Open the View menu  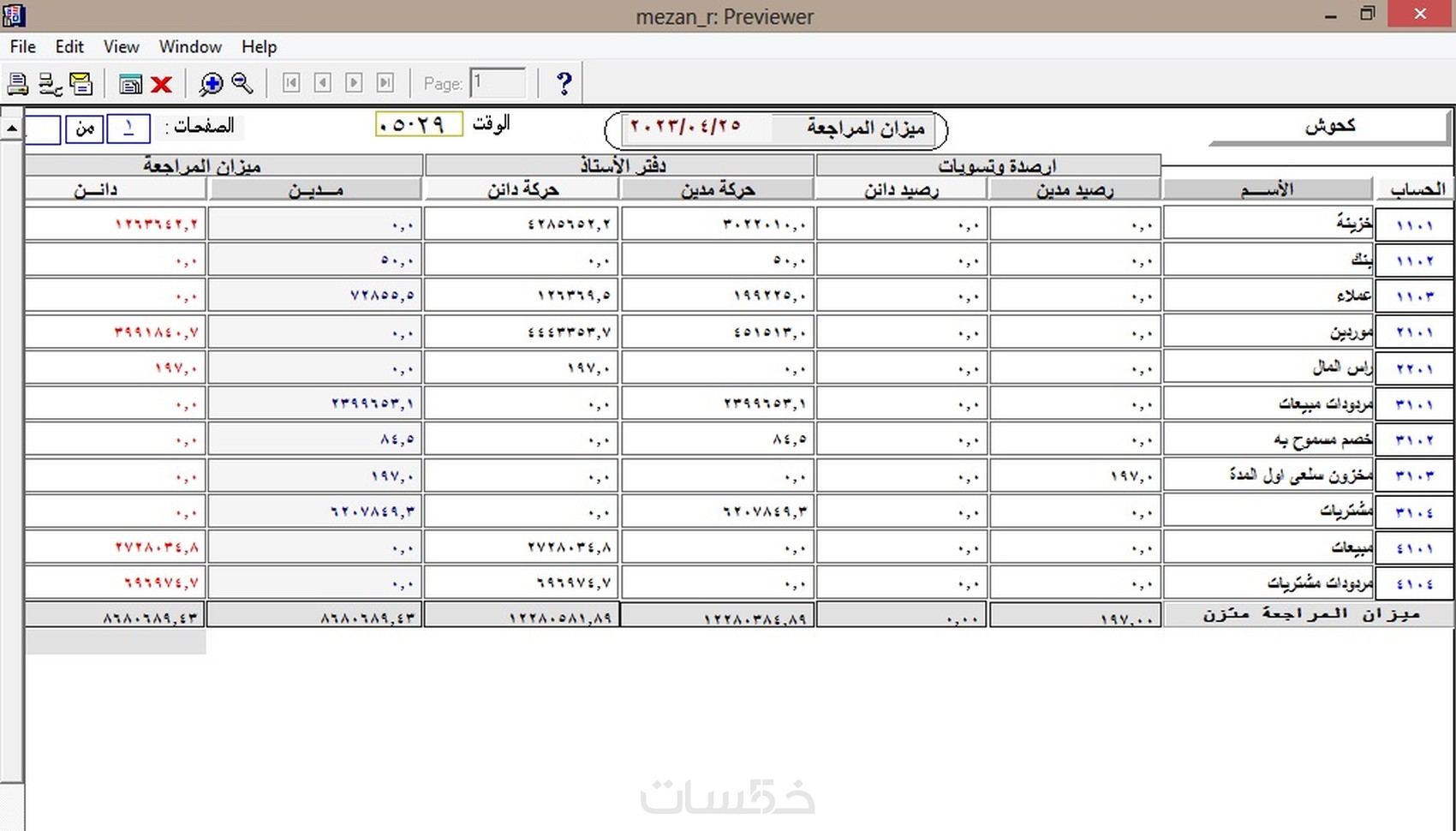point(122,46)
